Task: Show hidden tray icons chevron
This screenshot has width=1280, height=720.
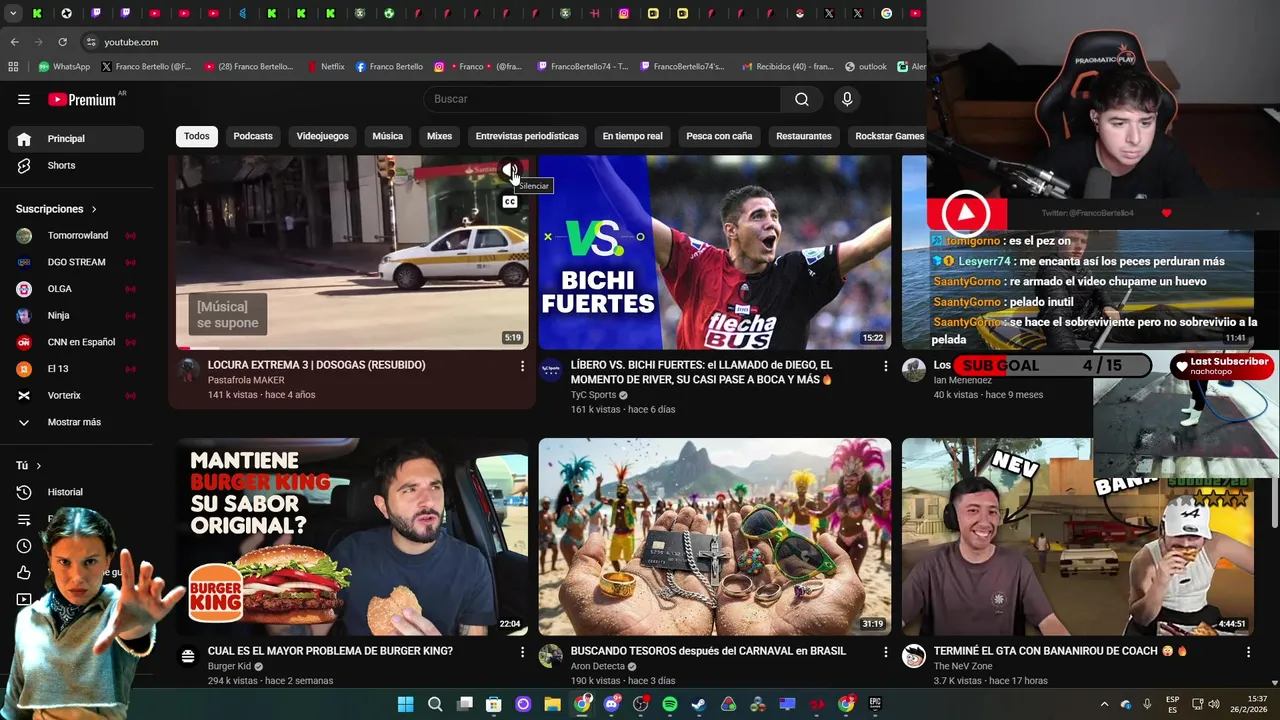Action: tap(1104, 704)
